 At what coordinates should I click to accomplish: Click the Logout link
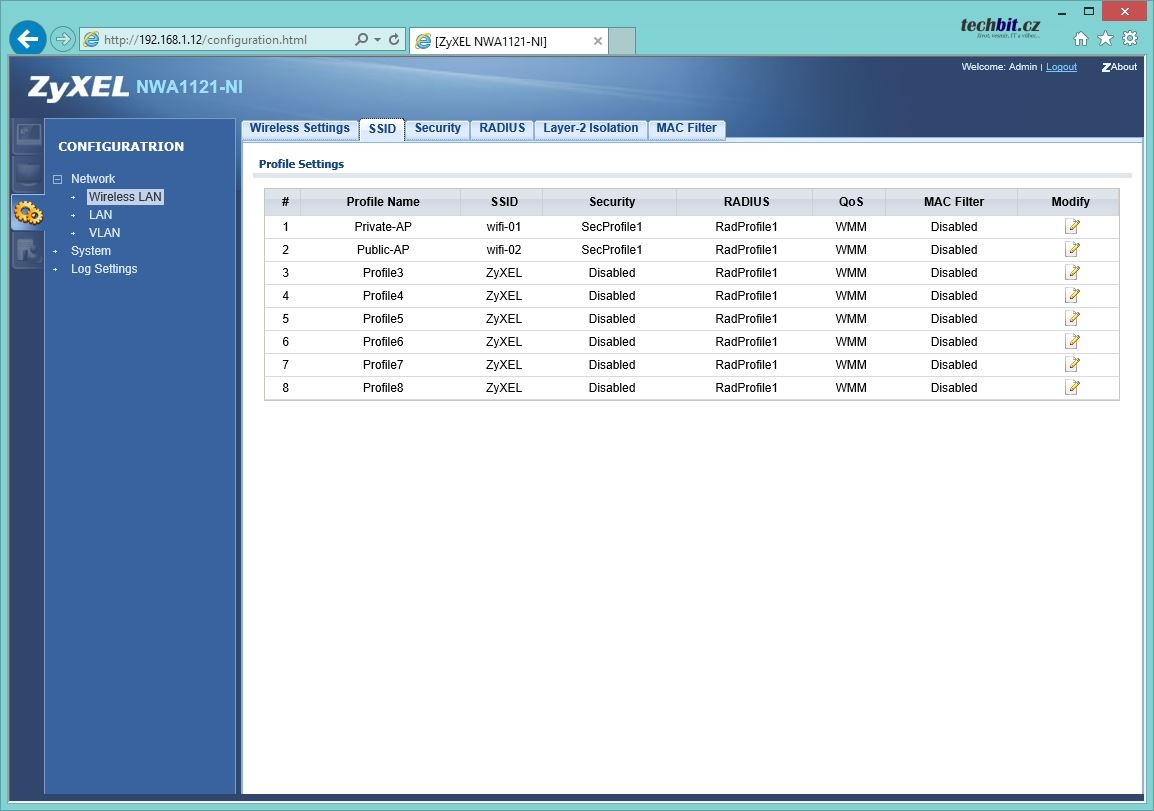(1061, 67)
